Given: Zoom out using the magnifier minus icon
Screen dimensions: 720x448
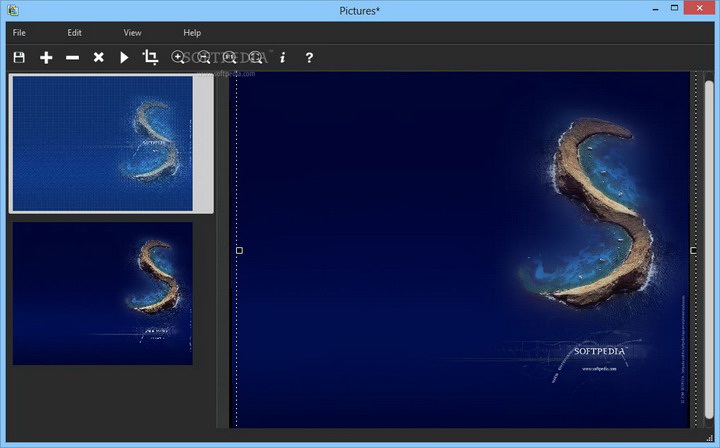Looking at the screenshot, I should (x=204, y=58).
